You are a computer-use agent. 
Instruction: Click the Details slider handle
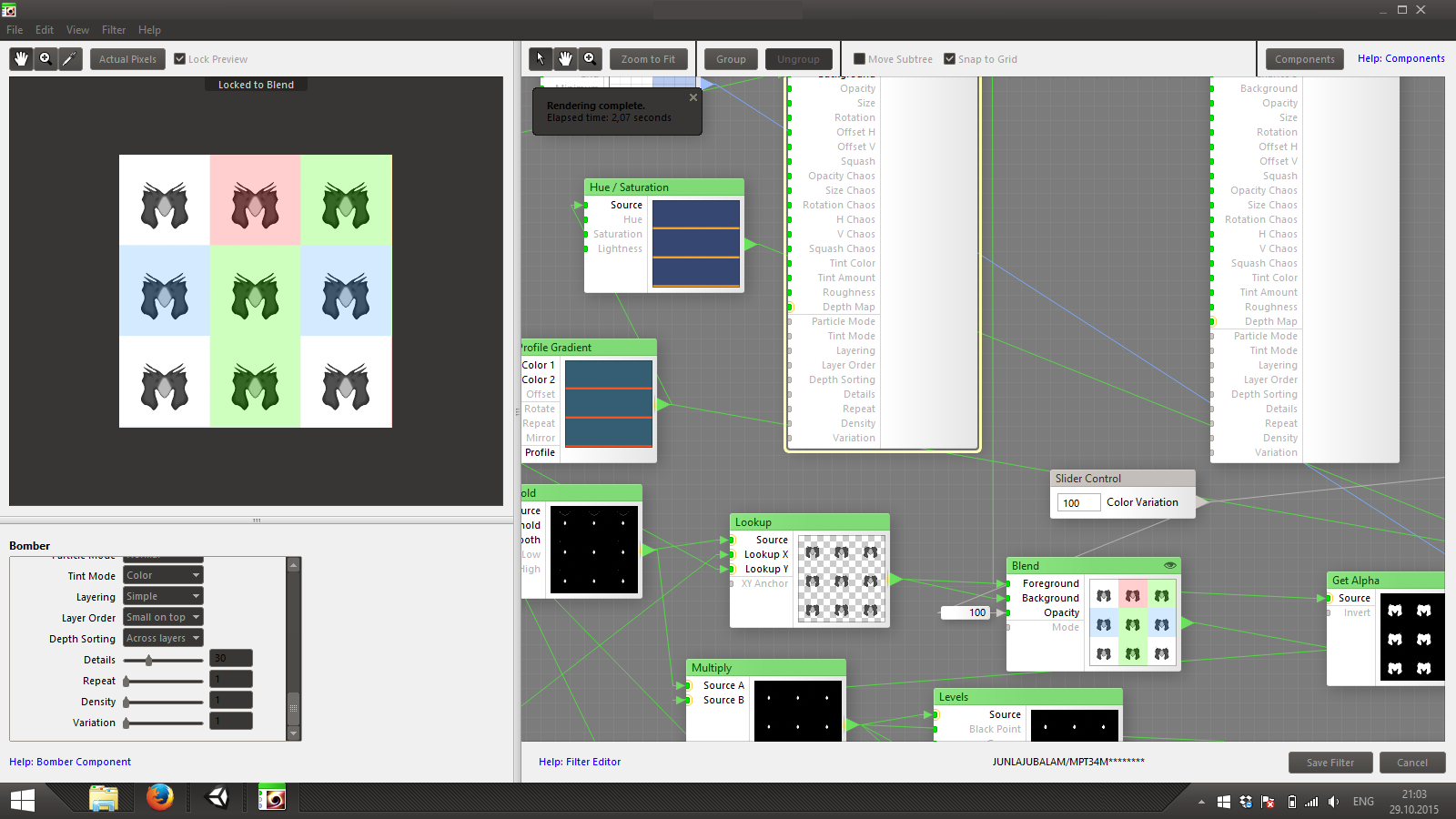pos(149,660)
